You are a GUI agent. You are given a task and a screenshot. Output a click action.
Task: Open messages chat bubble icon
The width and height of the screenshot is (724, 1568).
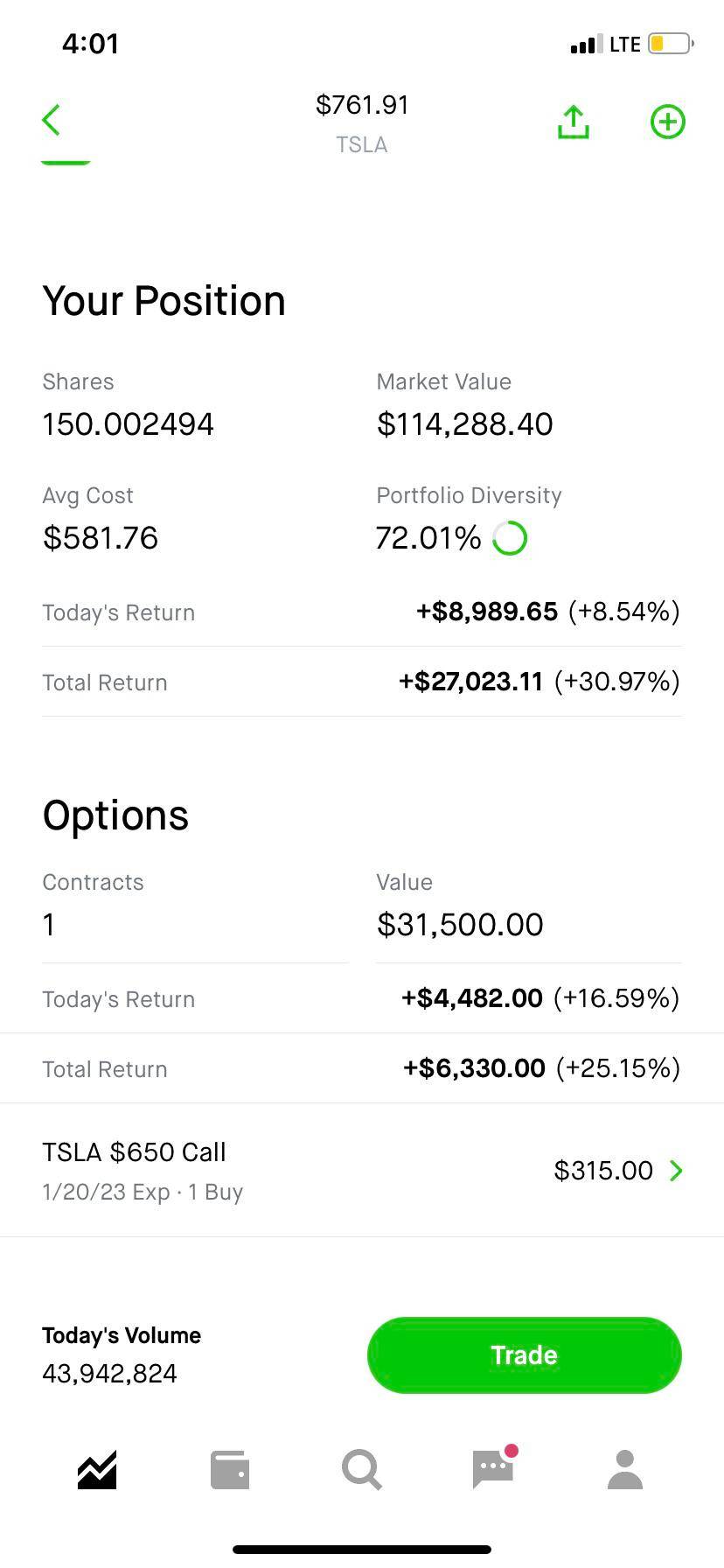point(493,1470)
